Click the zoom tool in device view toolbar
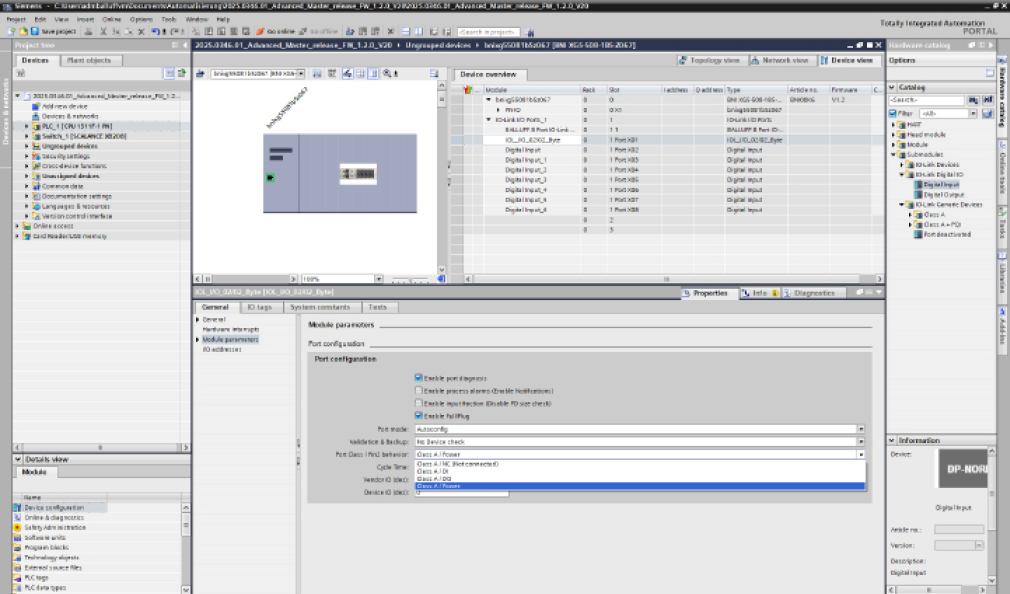The width and height of the screenshot is (1010, 594). [388, 74]
